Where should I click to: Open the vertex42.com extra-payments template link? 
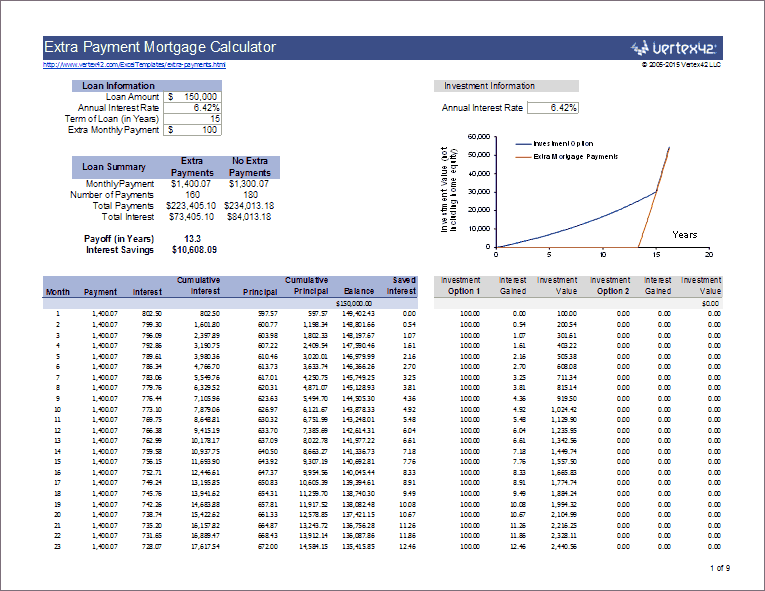(134, 65)
